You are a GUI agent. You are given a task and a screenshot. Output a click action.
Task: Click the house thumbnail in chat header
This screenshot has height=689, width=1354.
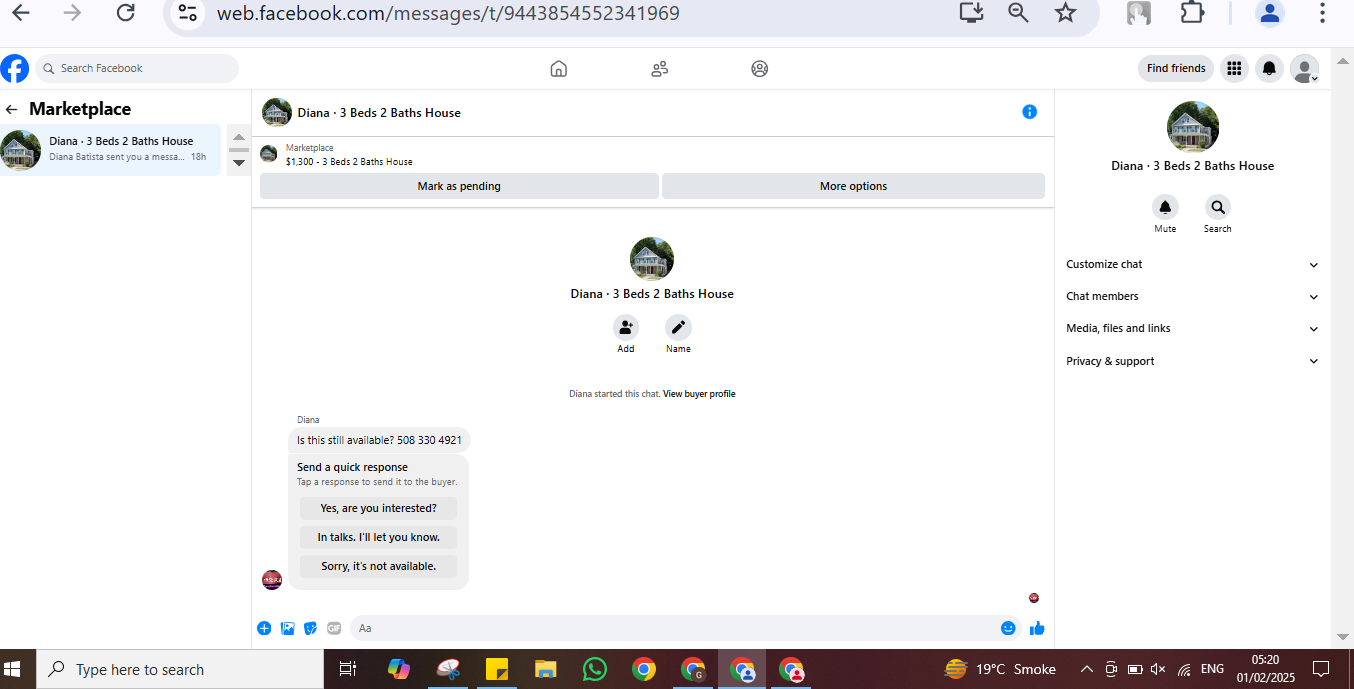276,112
